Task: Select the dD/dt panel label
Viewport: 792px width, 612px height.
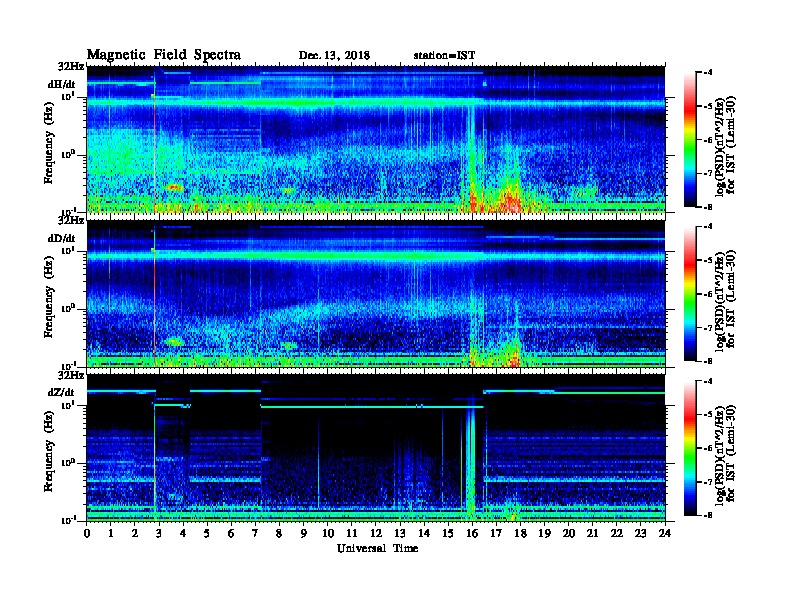Action: pos(61,238)
